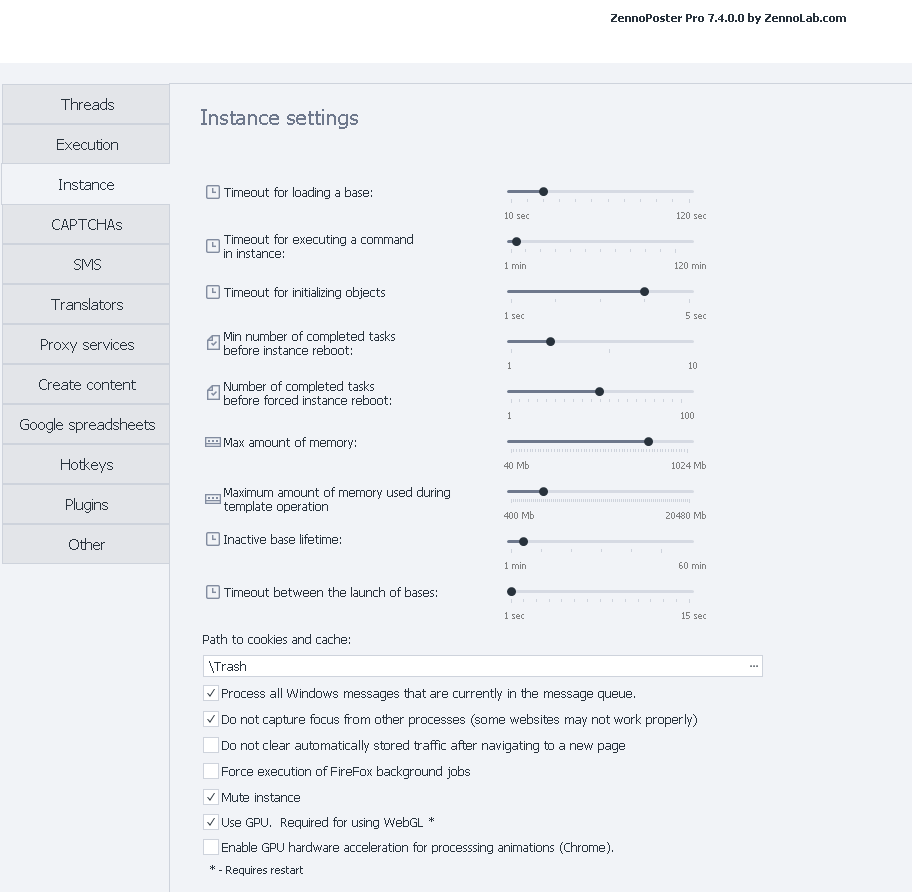The image size is (912, 892).
Task: Click clock icon beside Timeout for loading a base
Action: (212, 192)
